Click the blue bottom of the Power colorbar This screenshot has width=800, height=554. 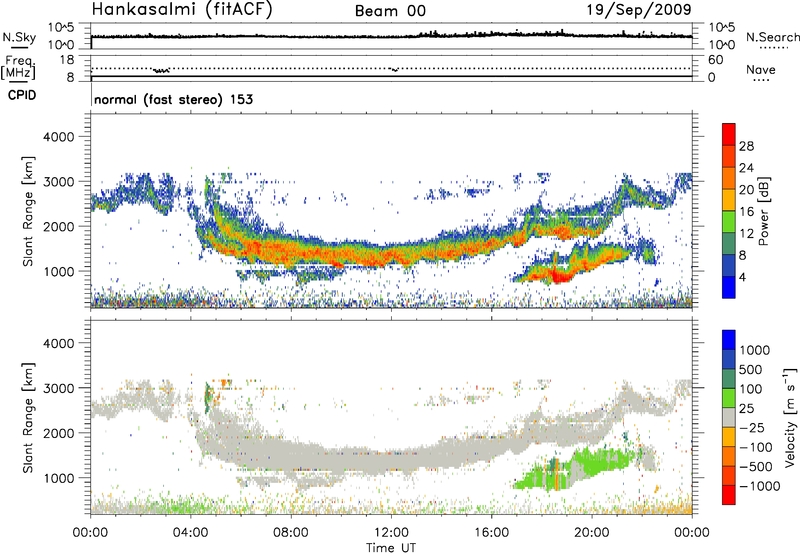coord(729,287)
